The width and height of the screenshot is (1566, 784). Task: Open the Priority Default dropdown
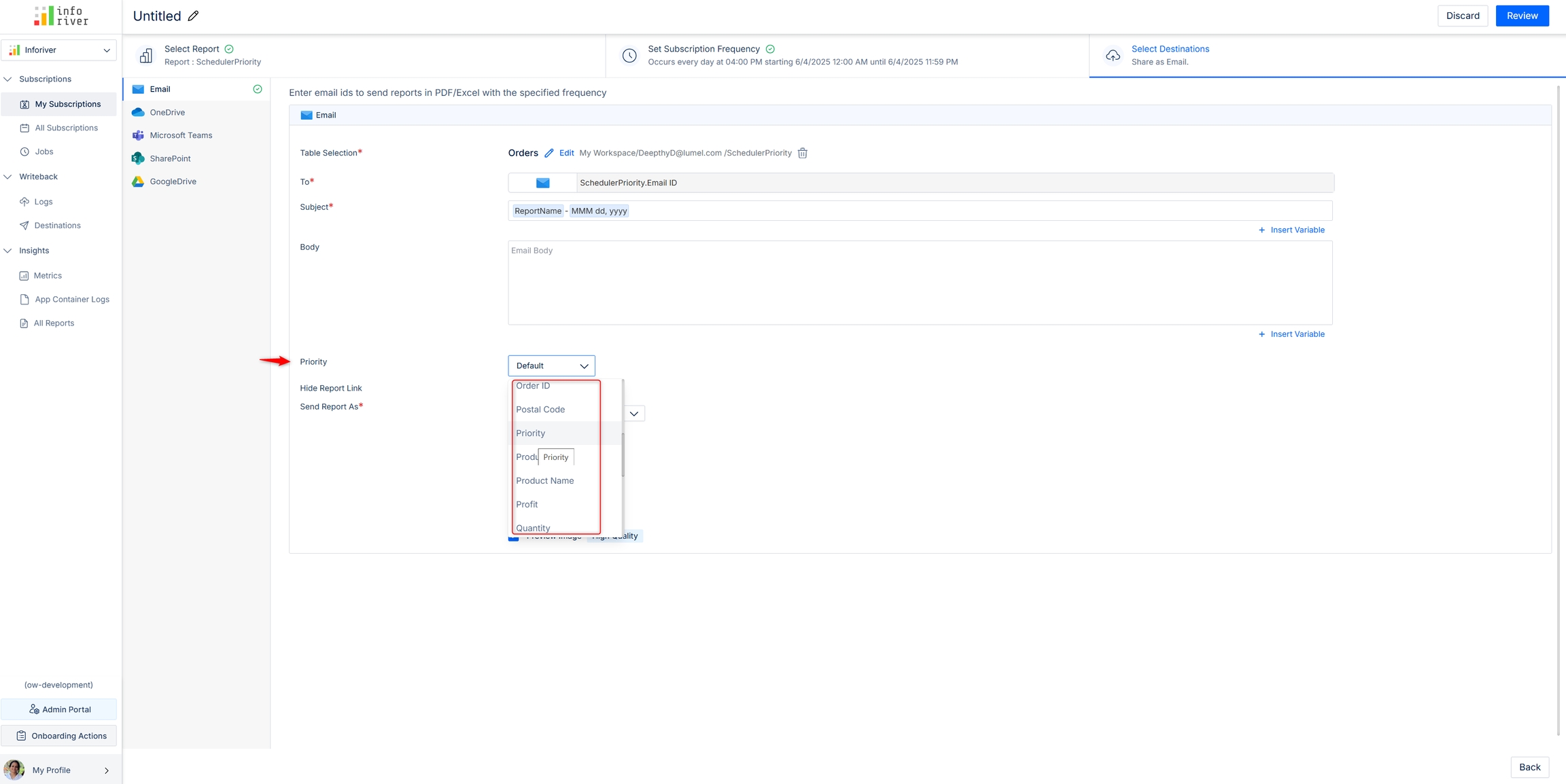pos(551,366)
